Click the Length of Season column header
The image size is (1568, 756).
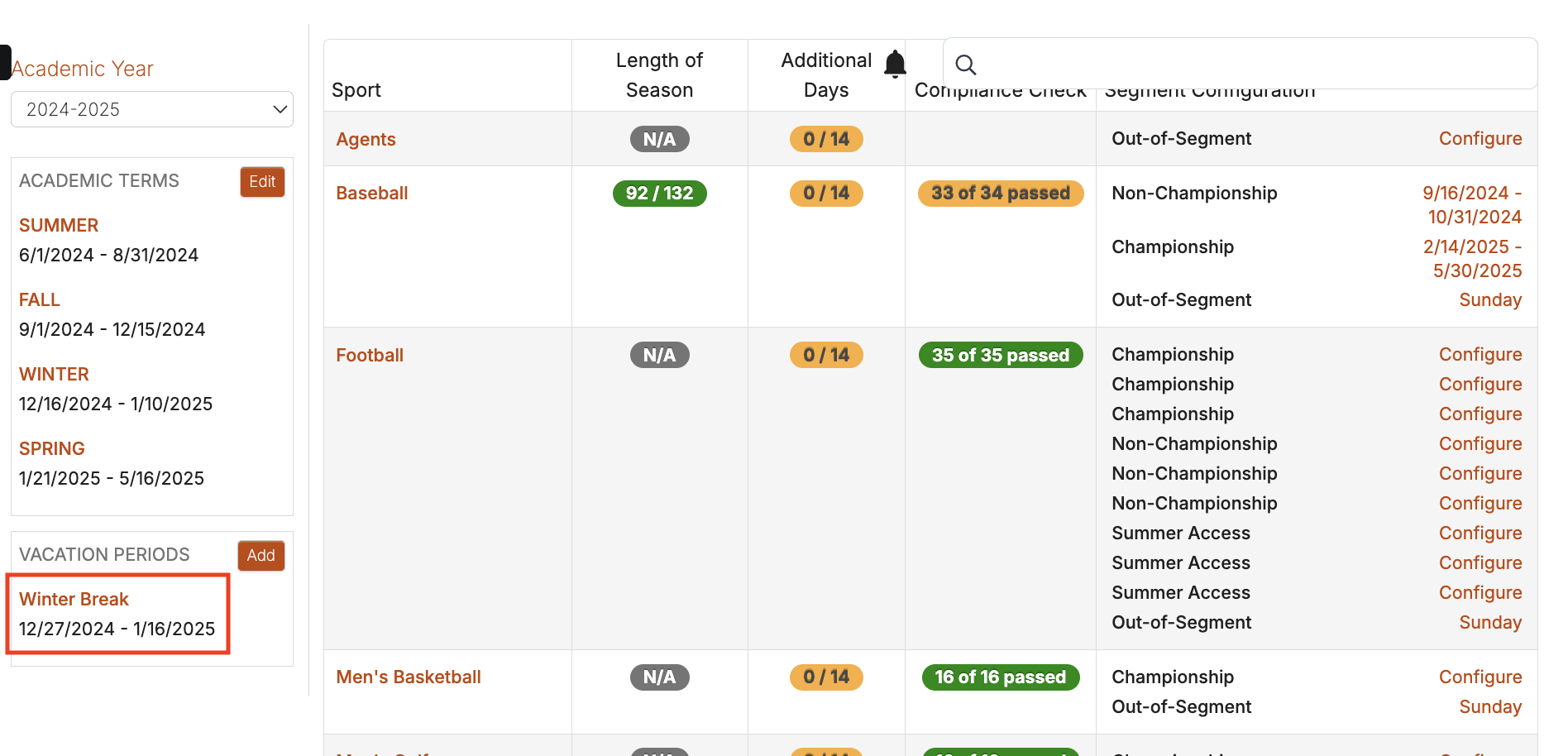659,75
